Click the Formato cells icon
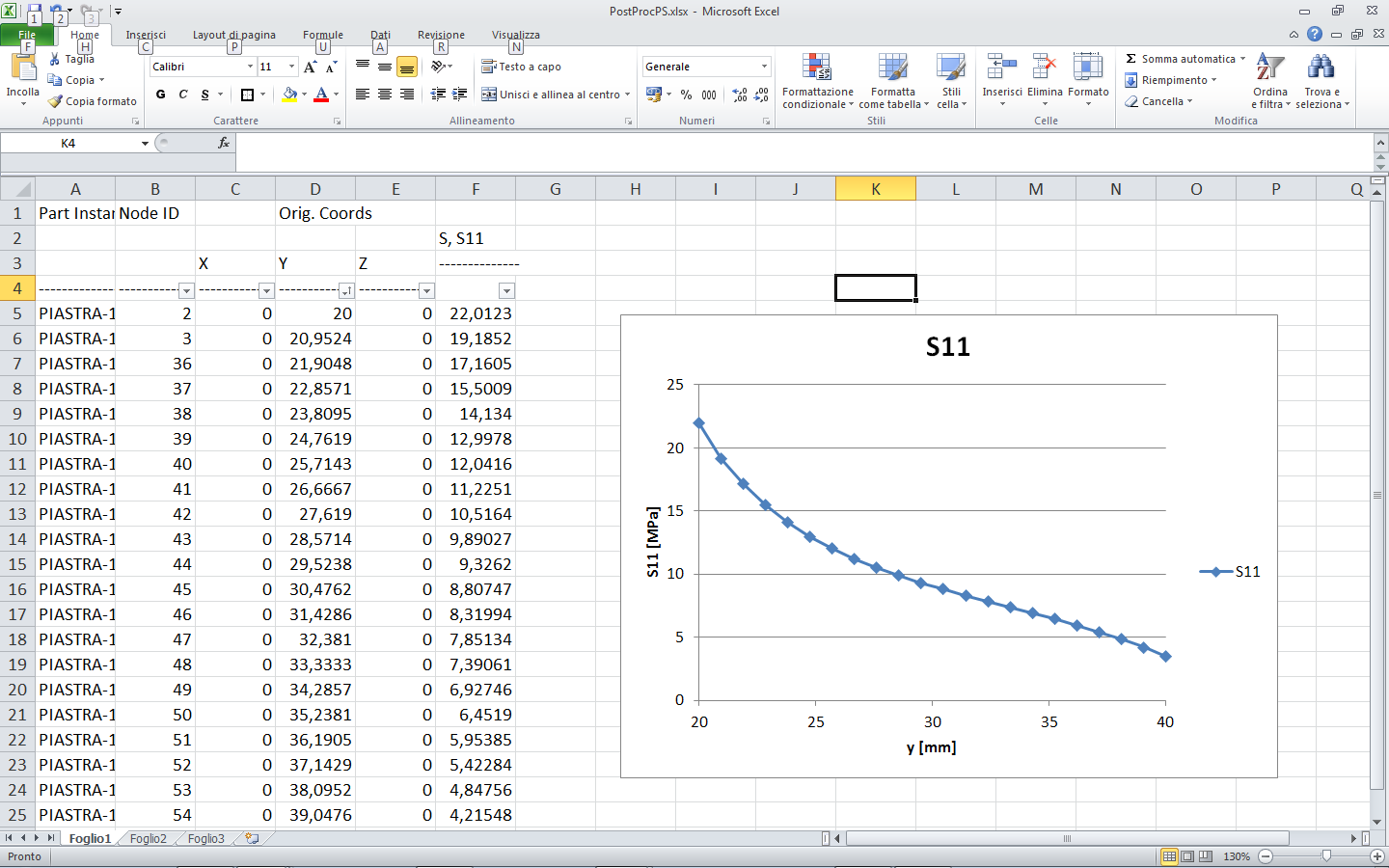Screen dimensions: 1389x868 click(x=1088, y=67)
